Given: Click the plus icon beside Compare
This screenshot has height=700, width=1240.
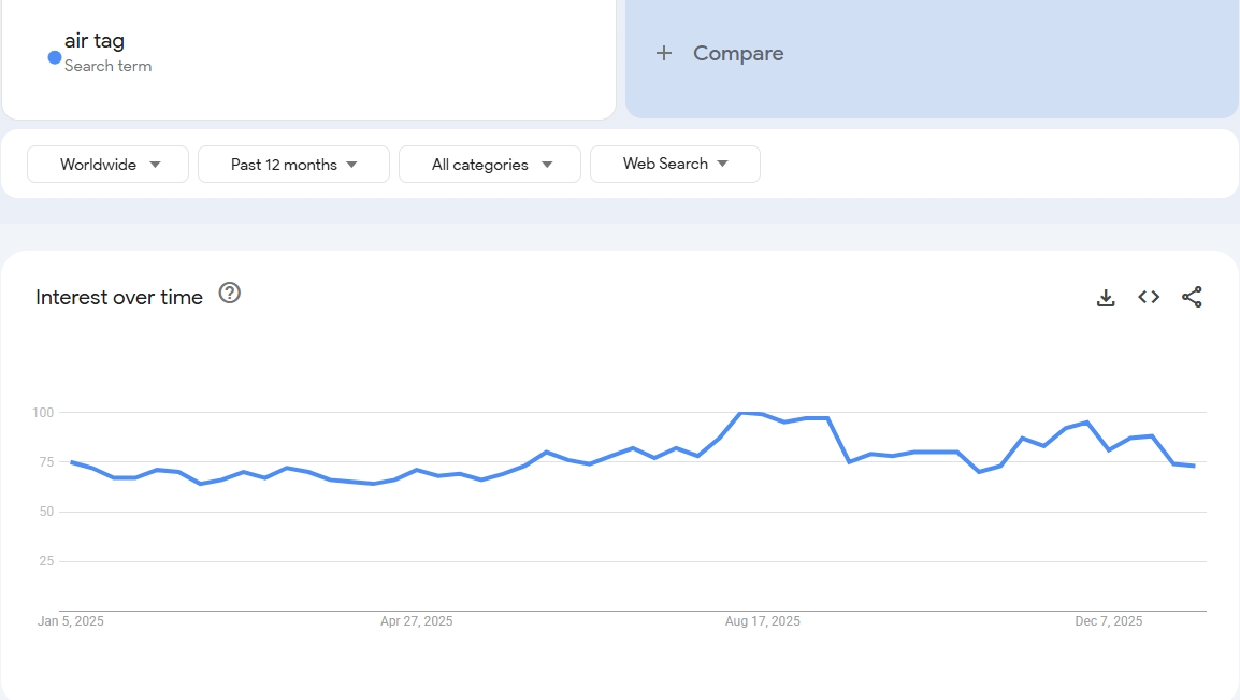Looking at the screenshot, I should pos(664,53).
